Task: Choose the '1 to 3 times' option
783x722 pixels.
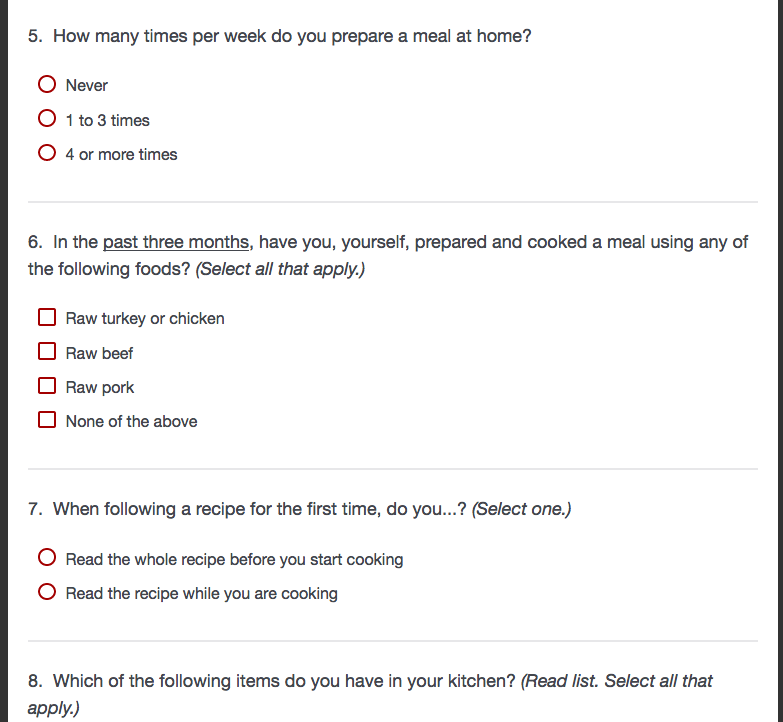Action: [x=47, y=119]
